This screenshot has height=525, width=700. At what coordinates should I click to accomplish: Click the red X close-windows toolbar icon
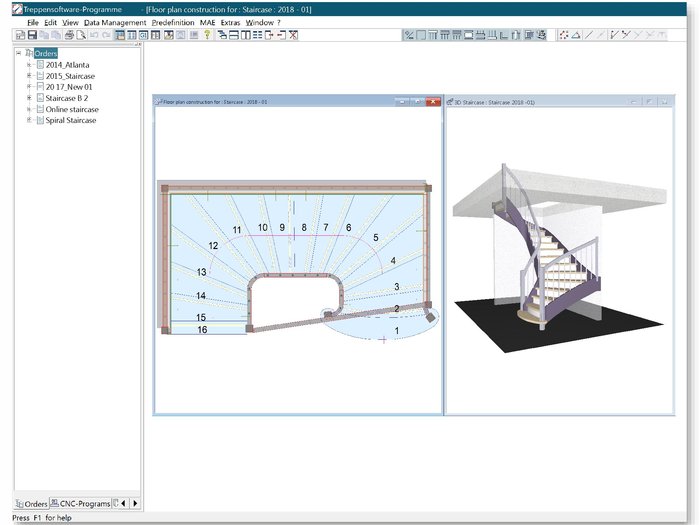(x=293, y=35)
